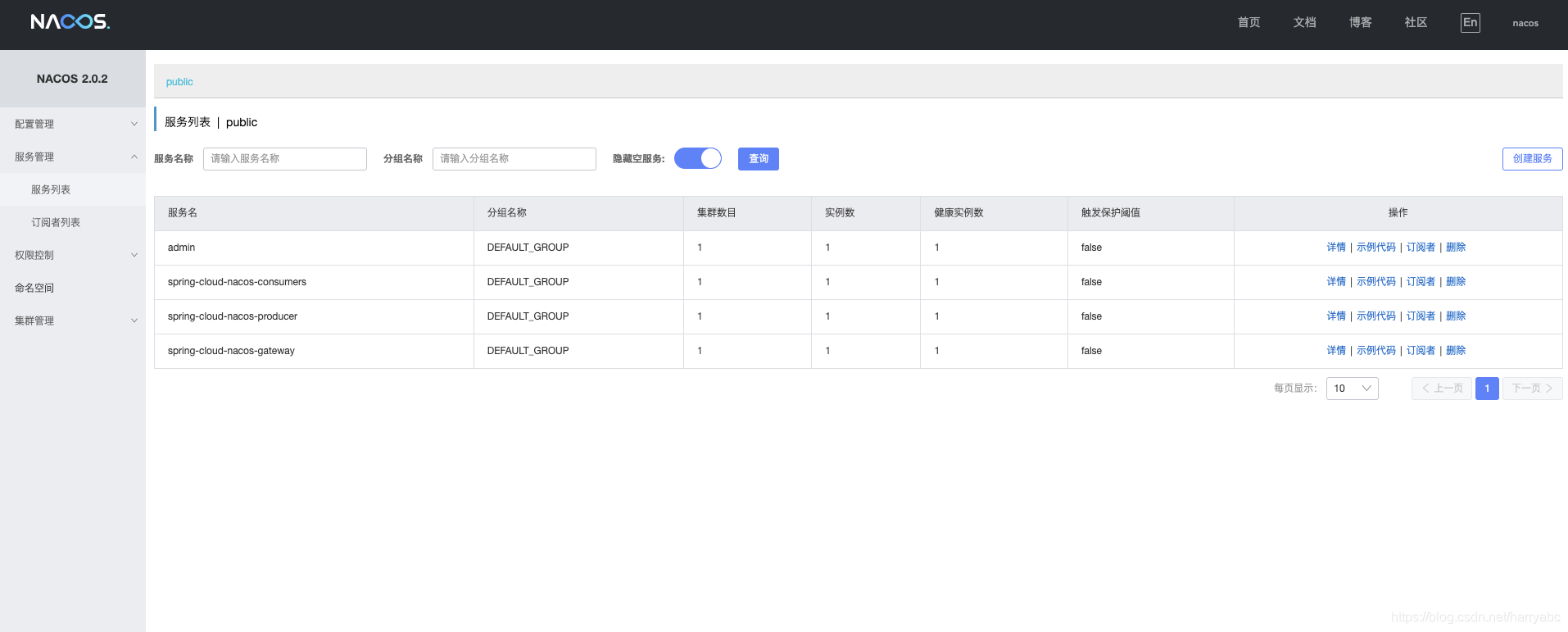The width and height of the screenshot is (1568, 632).
Task: Go to 首页 in top navigation
Action: pos(1249,23)
